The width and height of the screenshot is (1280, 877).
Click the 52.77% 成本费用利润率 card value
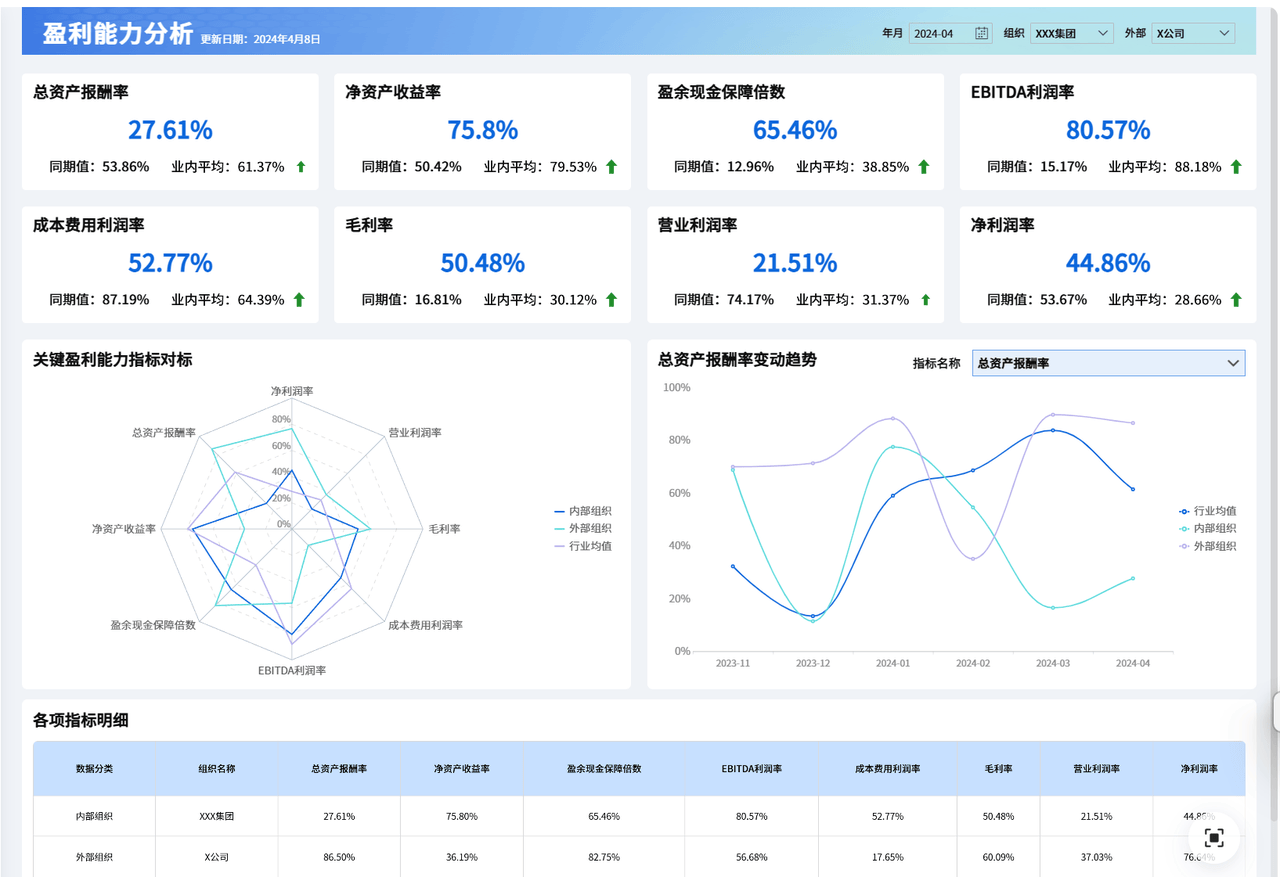click(x=170, y=263)
